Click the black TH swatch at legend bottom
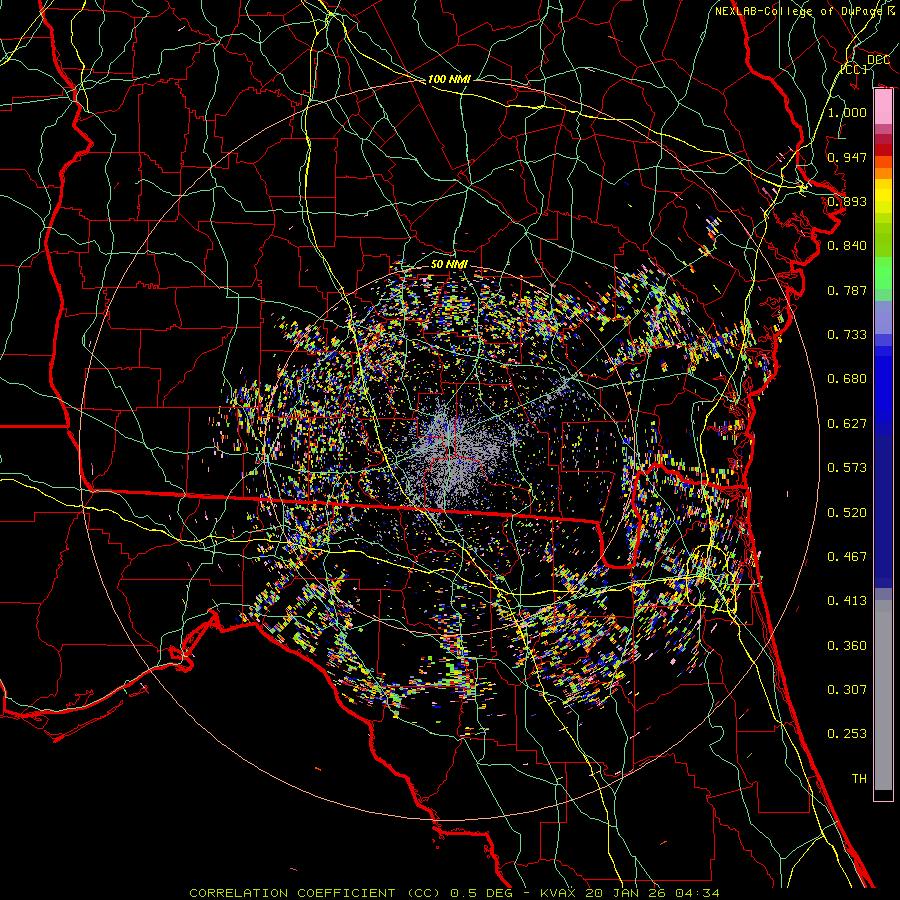Image resolution: width=900 pixels, height=900 pixels. (883, 794)
